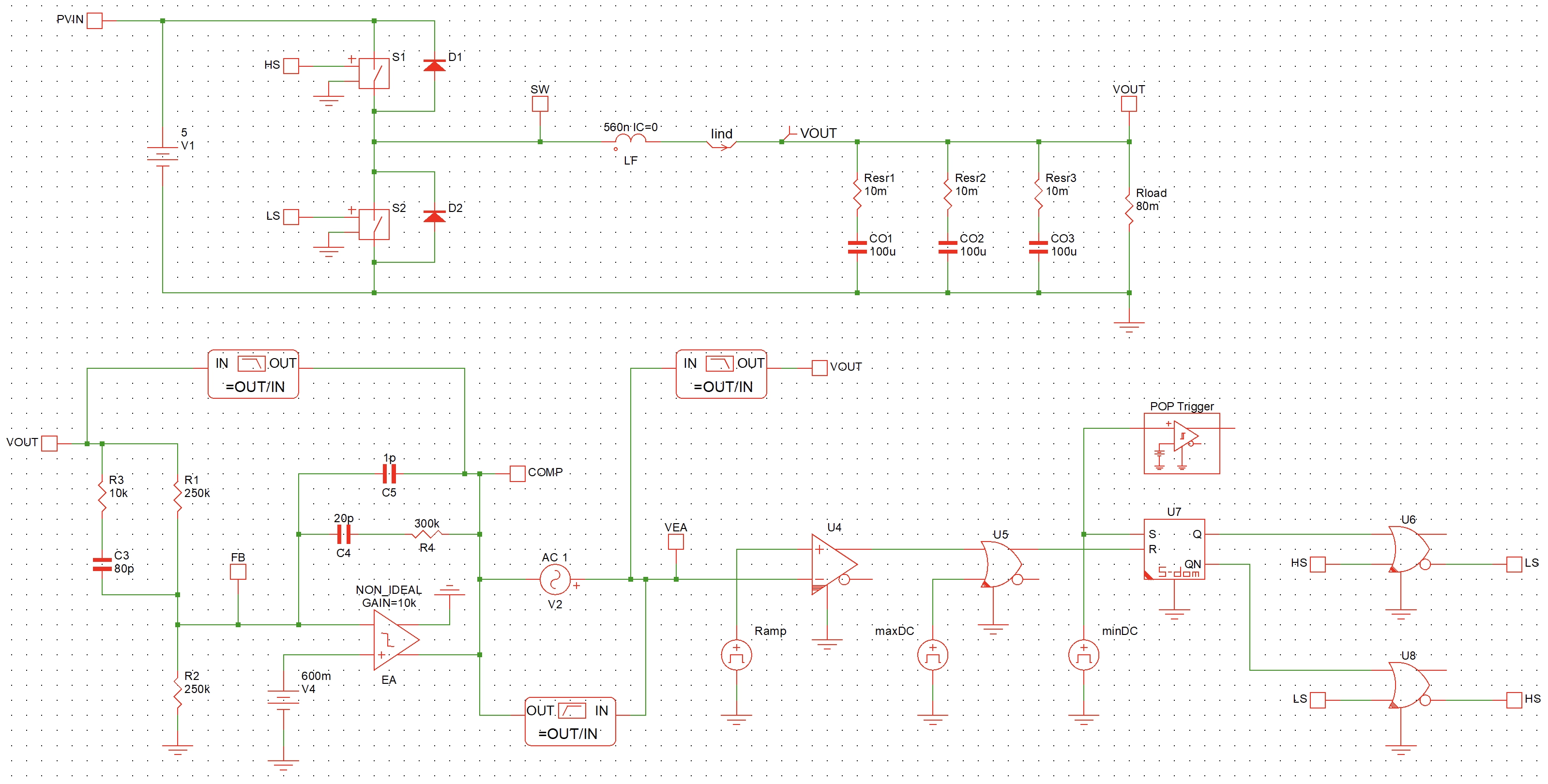1548x784 pixels.
Task: Click the C3 80p capacitor
Action: 102,564
